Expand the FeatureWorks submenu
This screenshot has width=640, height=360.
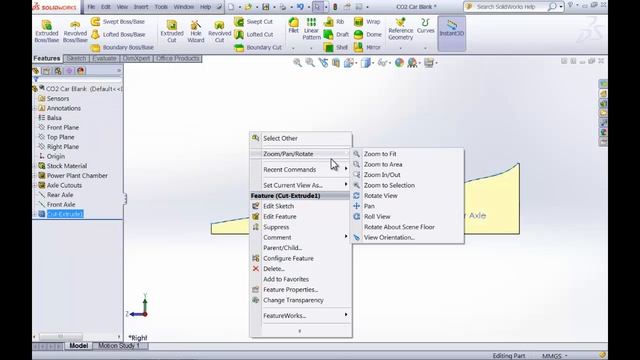pos(301,316)
